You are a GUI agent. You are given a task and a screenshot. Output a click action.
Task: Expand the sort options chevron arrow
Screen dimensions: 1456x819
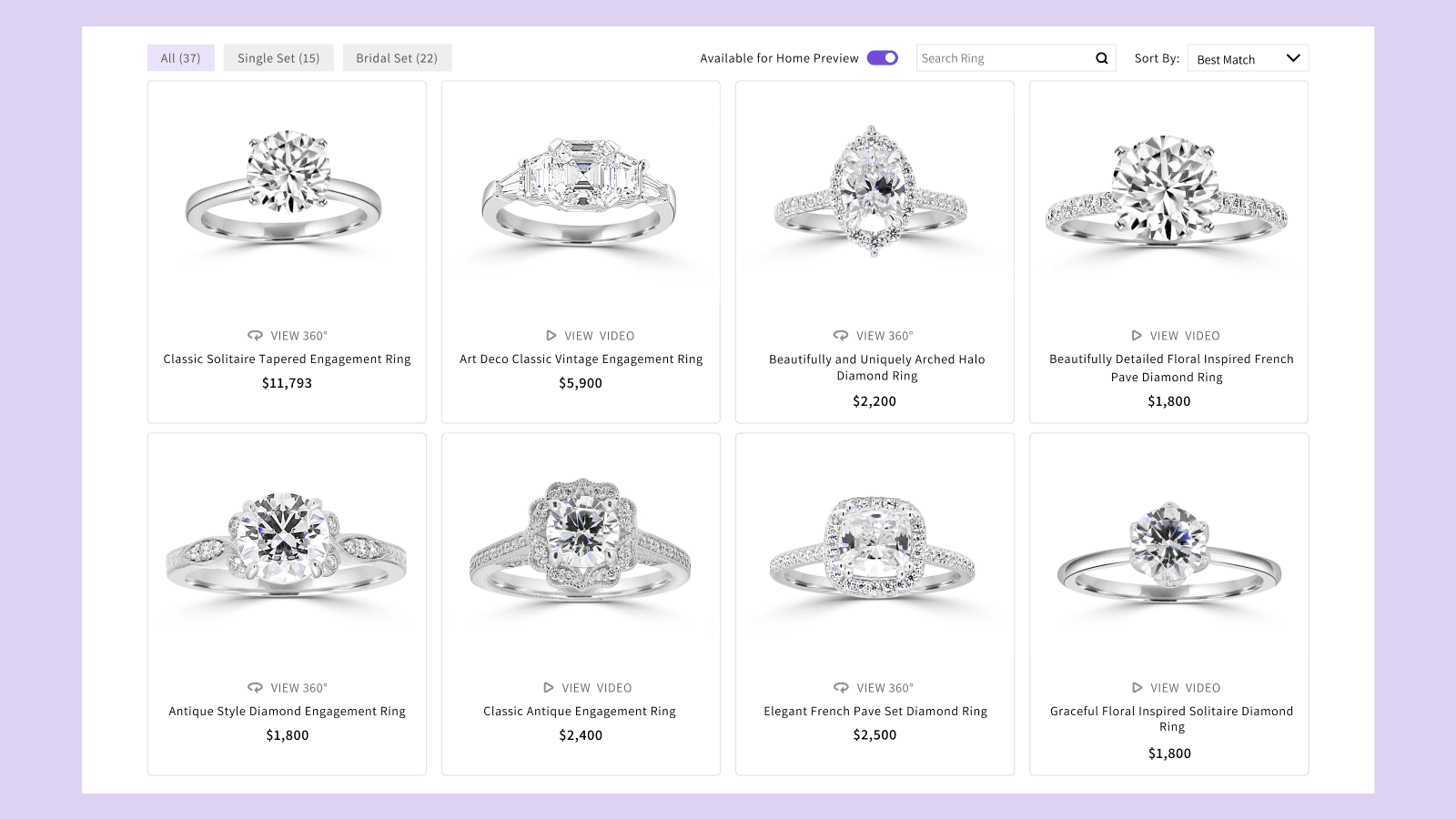(x=1293, y=58)
